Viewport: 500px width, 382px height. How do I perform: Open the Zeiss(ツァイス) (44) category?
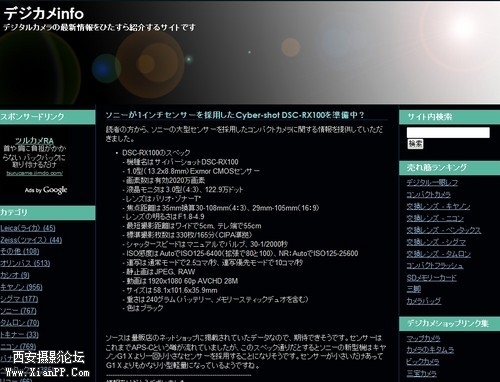pos(31,240)
